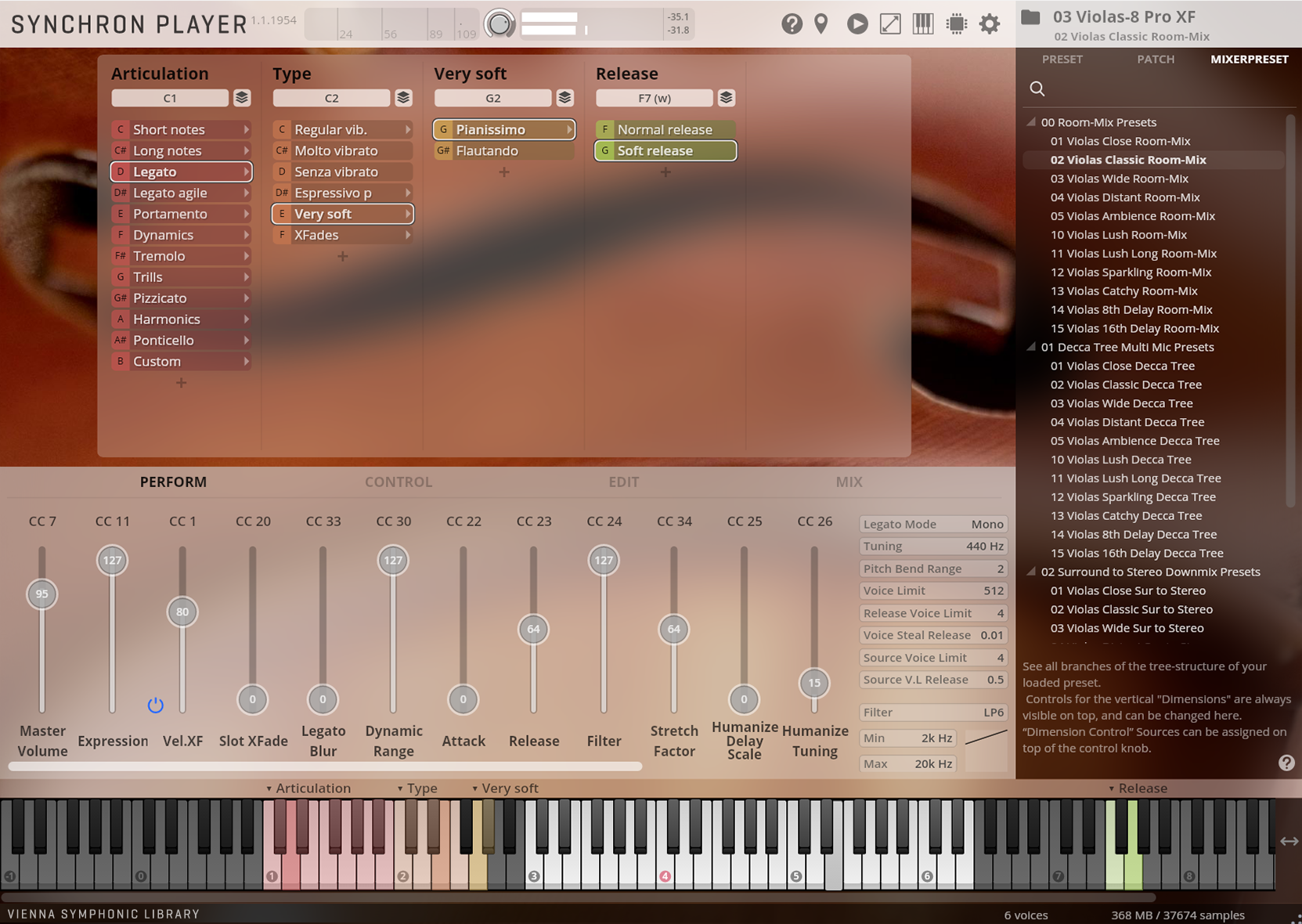Open the CPU chip MIDI icon

[x=956, y=23]
